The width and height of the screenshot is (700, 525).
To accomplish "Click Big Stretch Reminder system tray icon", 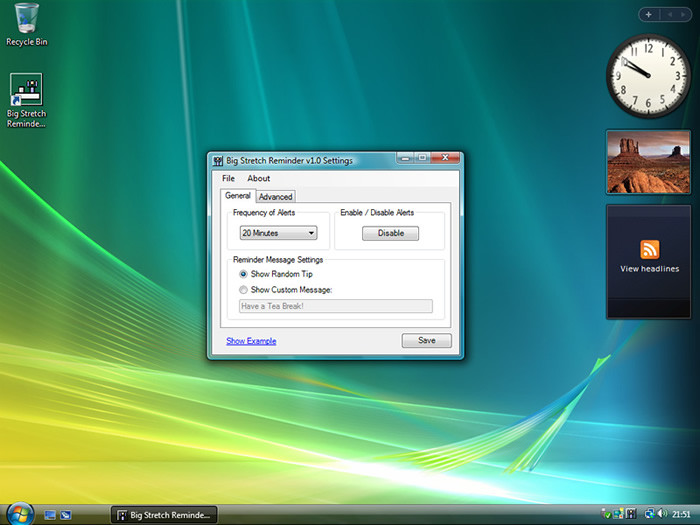I will 631,514.
